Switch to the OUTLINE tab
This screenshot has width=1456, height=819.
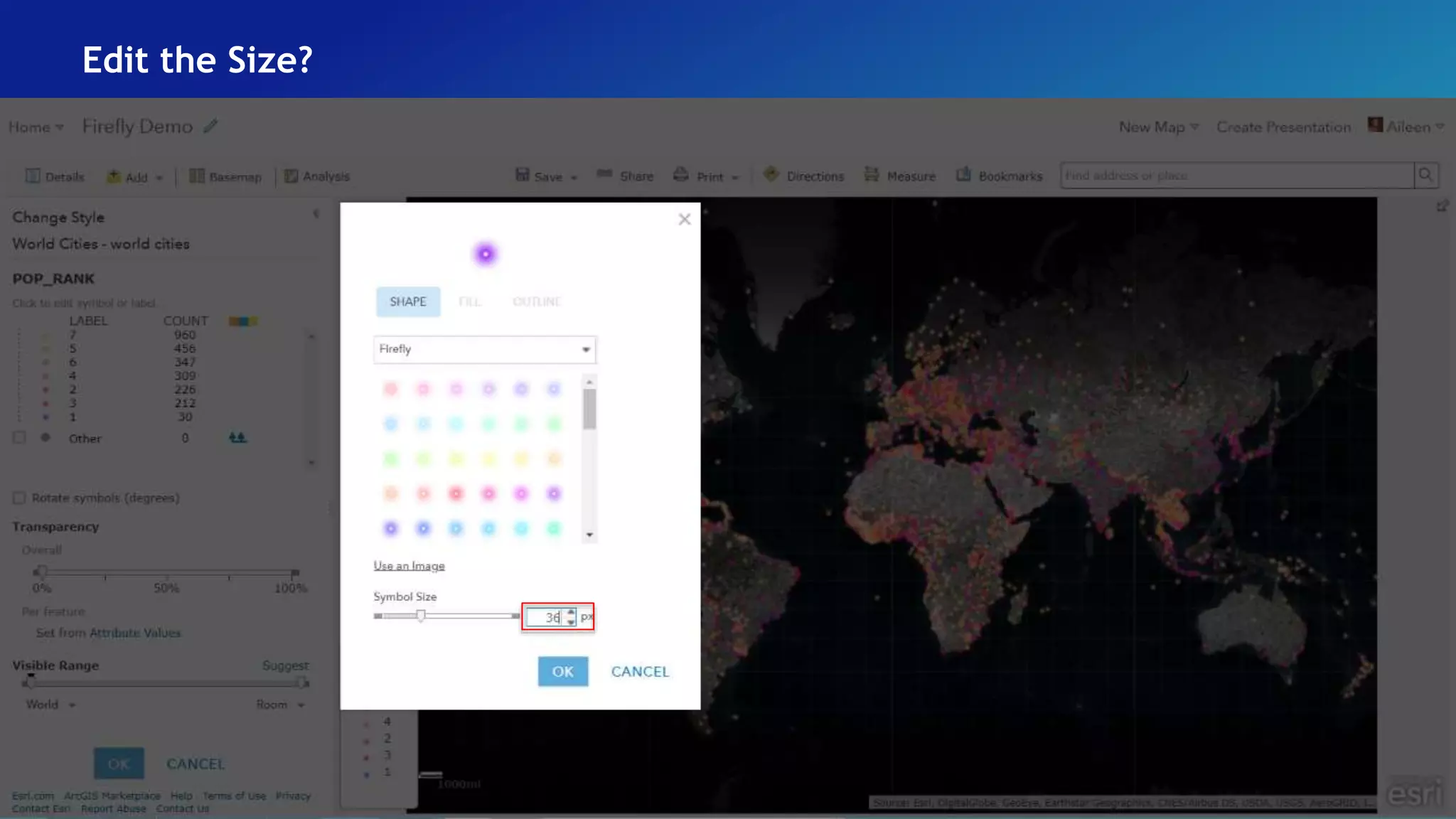pos(537,302)
